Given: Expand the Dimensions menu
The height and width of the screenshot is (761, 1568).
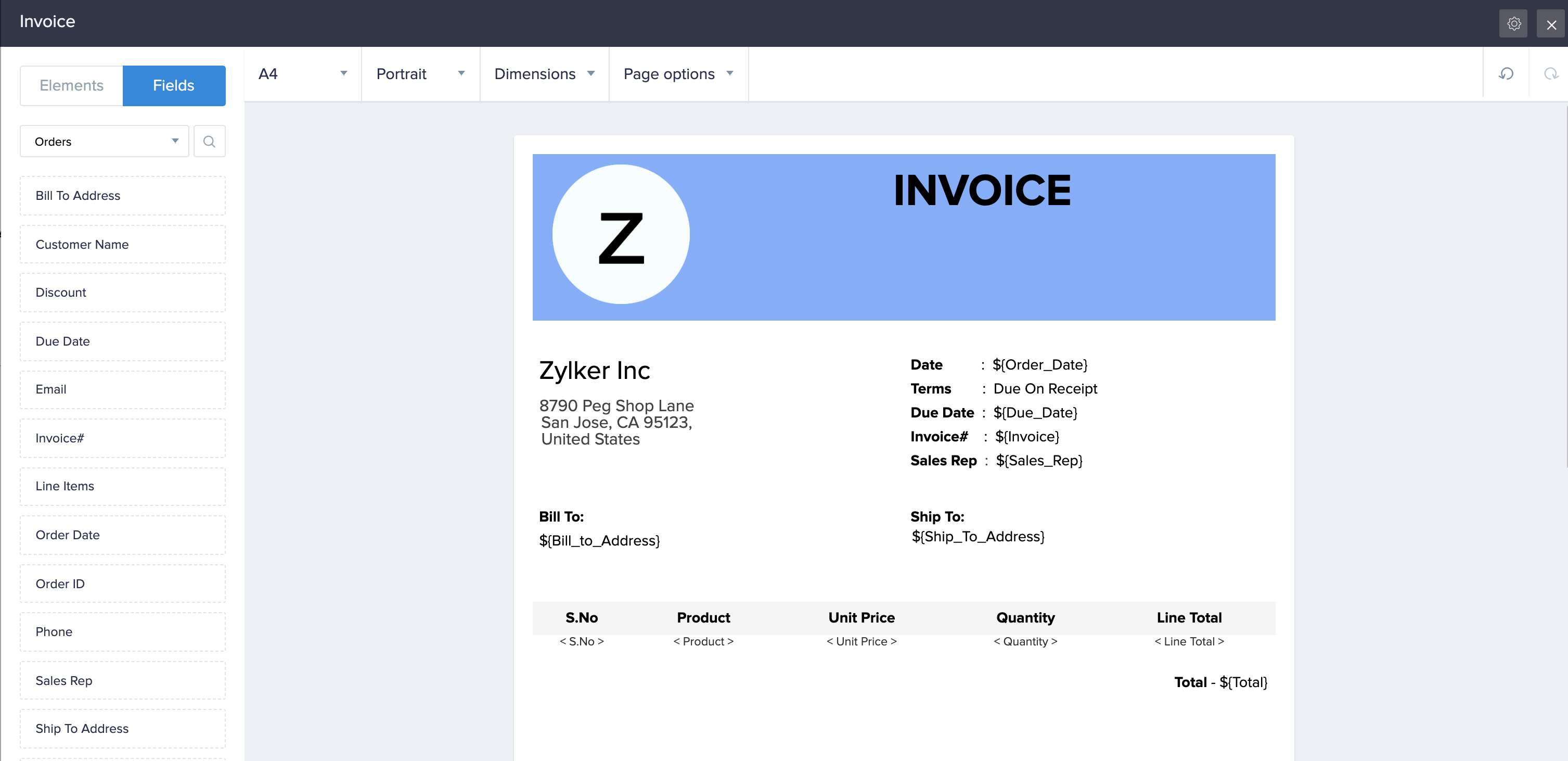Looking at the screenshot, I should pos(544,74).
